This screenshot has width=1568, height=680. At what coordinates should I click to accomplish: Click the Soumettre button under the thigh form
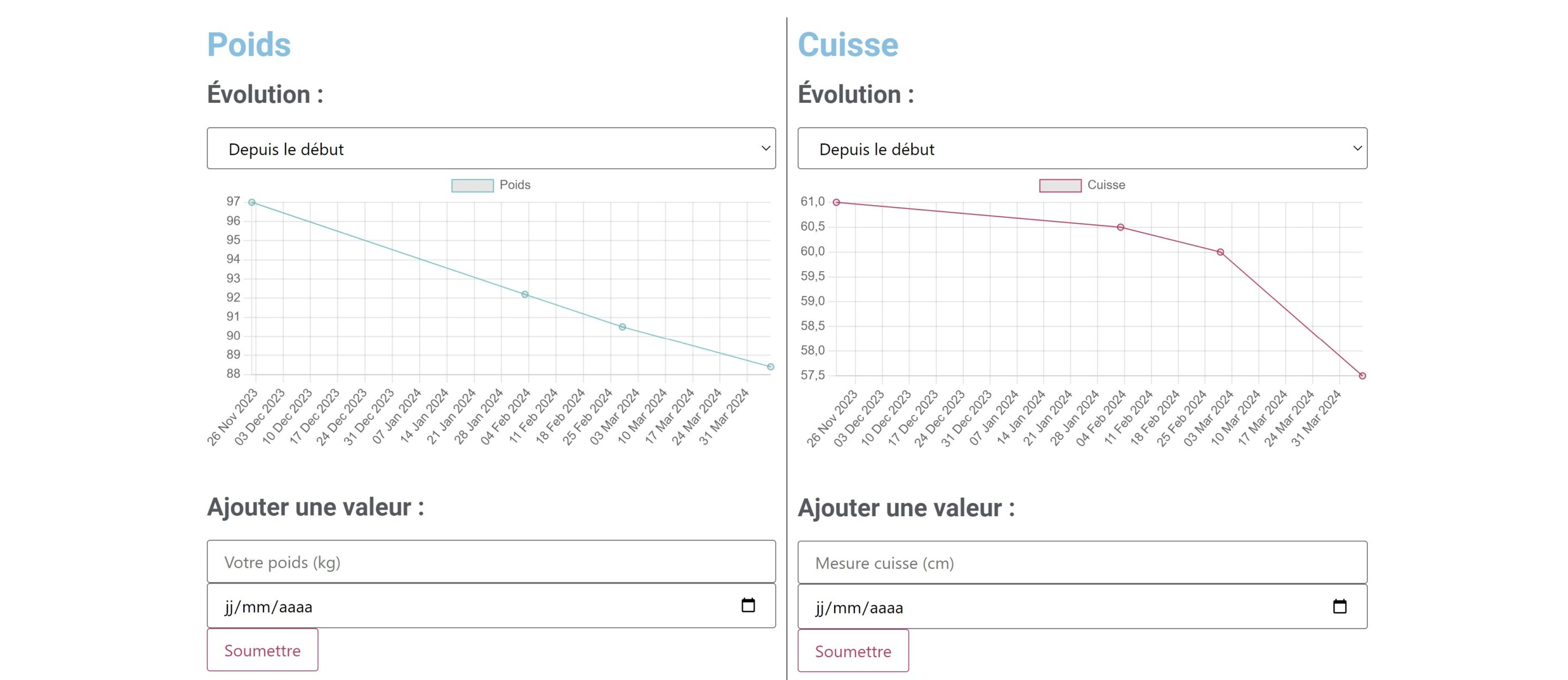(853, 651)
